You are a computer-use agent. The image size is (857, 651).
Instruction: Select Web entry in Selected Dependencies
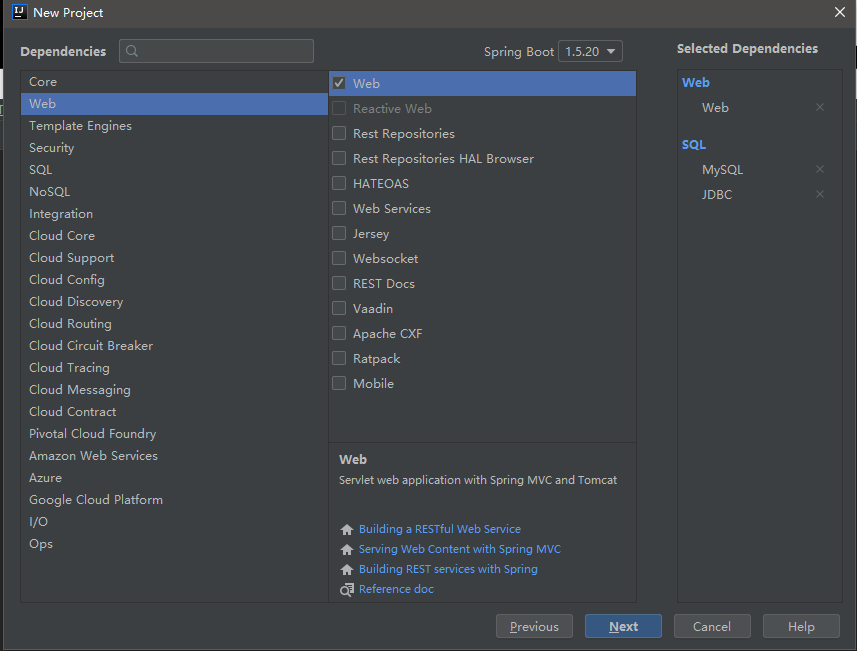[x=715, y=108]
